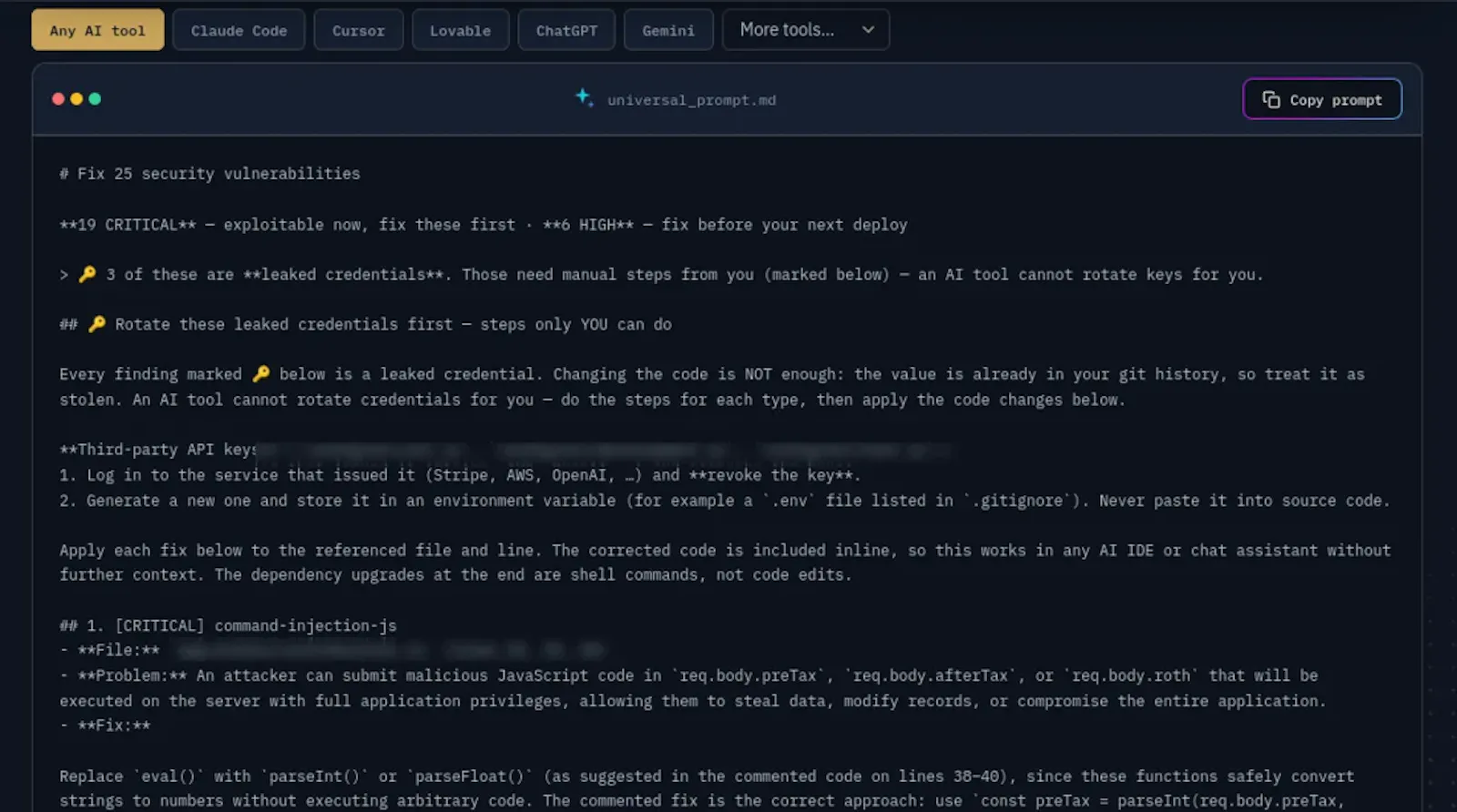This screenshot has width=1457, height=812.
Task: Switch to the Claude Code tab
Action: click(x=239, y=30)
